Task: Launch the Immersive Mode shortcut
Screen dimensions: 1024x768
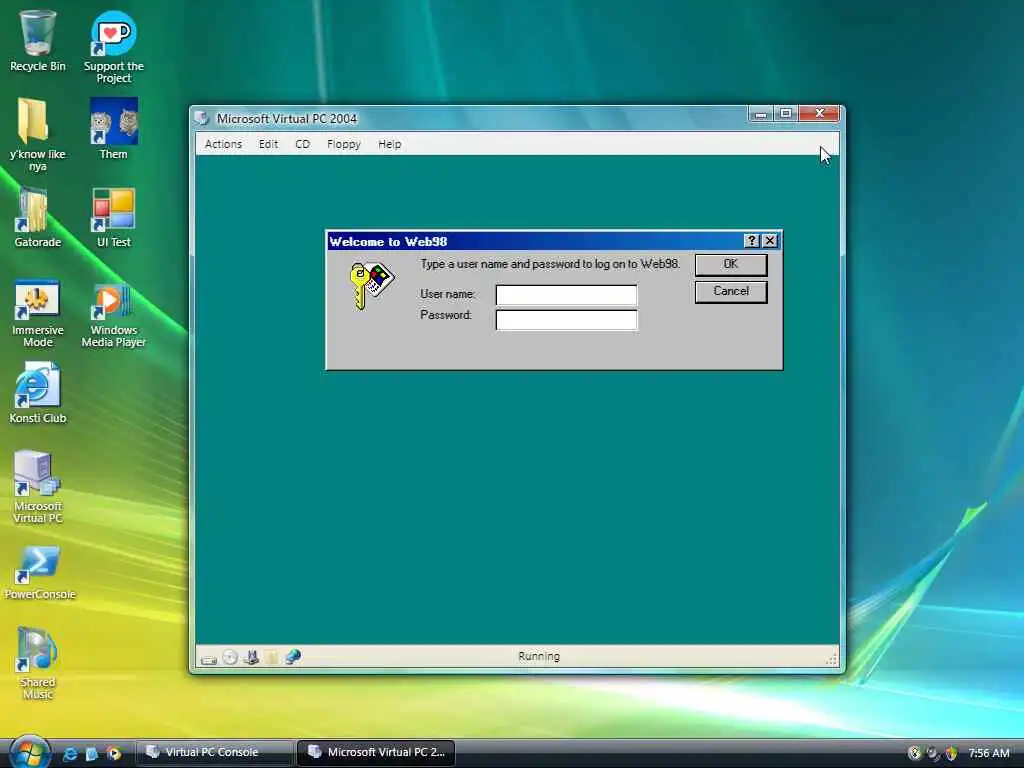Action: point(37,312)
